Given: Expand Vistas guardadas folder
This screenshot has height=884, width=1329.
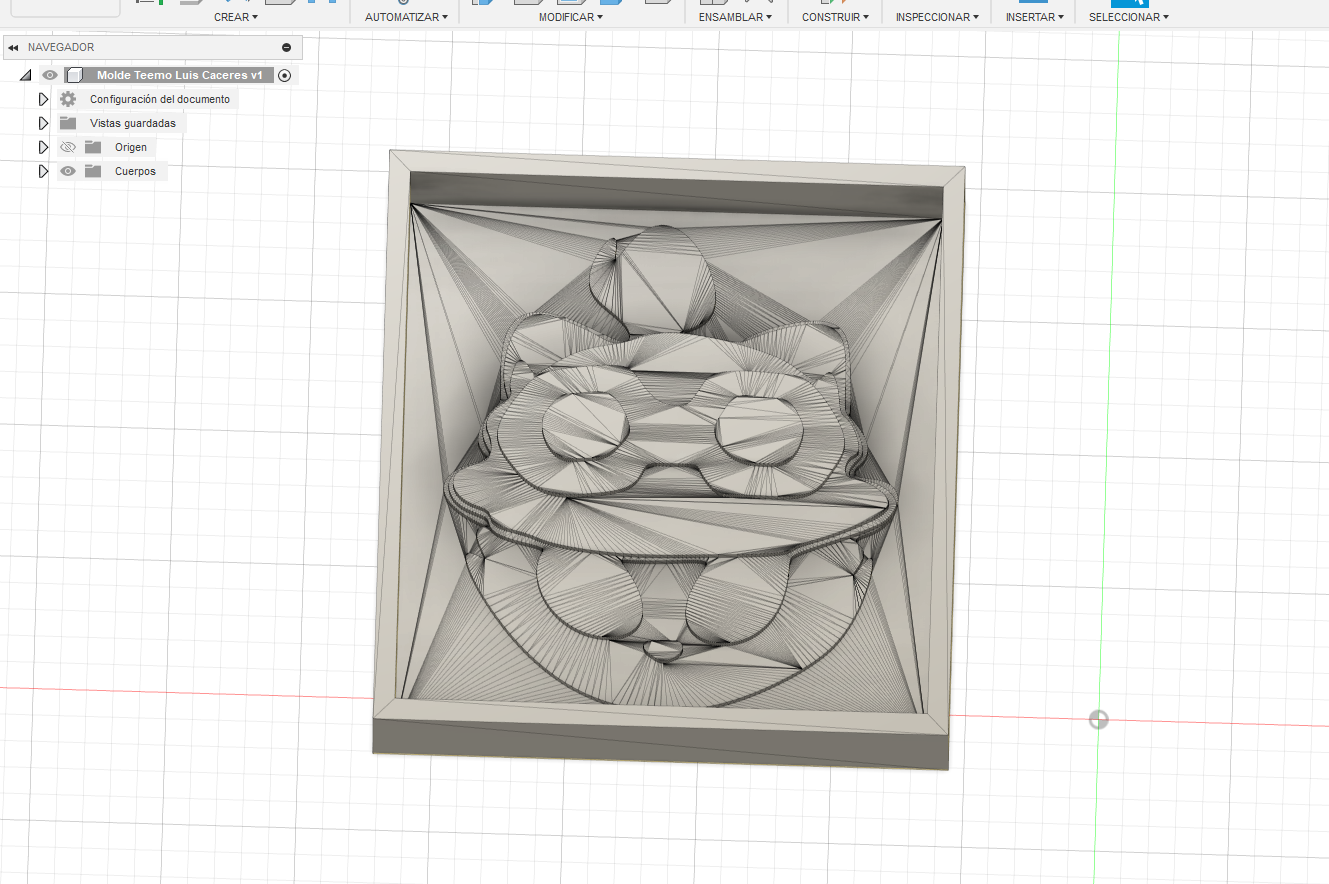Looking at the screenshot, I should 43,123.
